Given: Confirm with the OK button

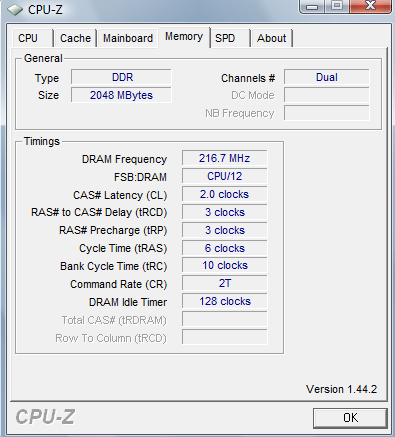Looking at the screenshot, I should [350, 418].
